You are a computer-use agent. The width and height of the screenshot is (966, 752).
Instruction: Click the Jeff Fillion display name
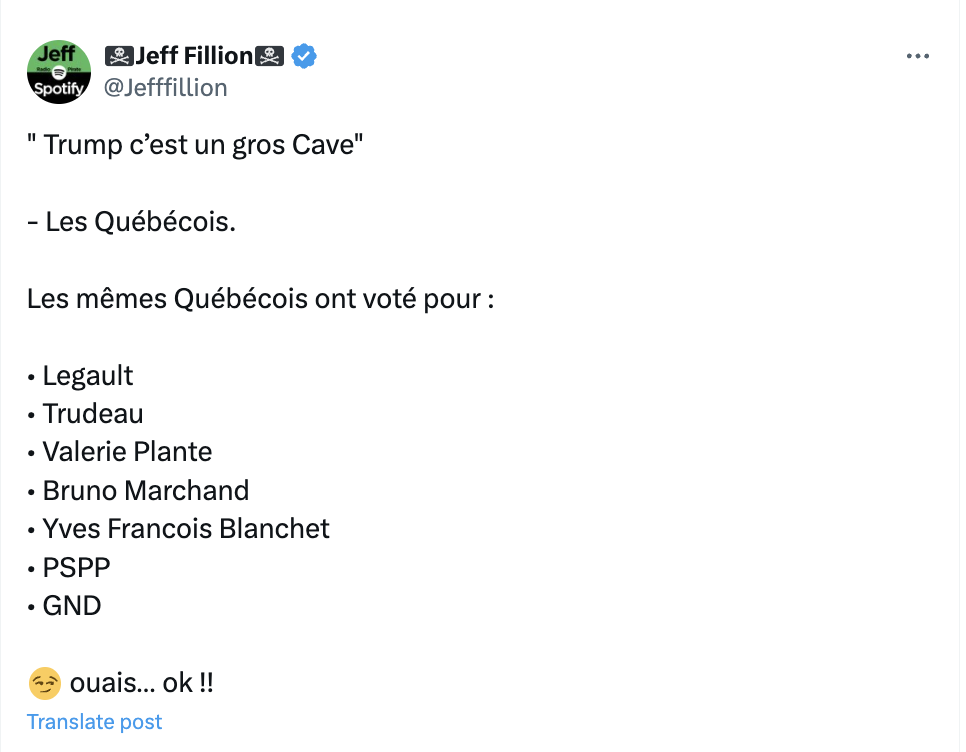point(194,56)
